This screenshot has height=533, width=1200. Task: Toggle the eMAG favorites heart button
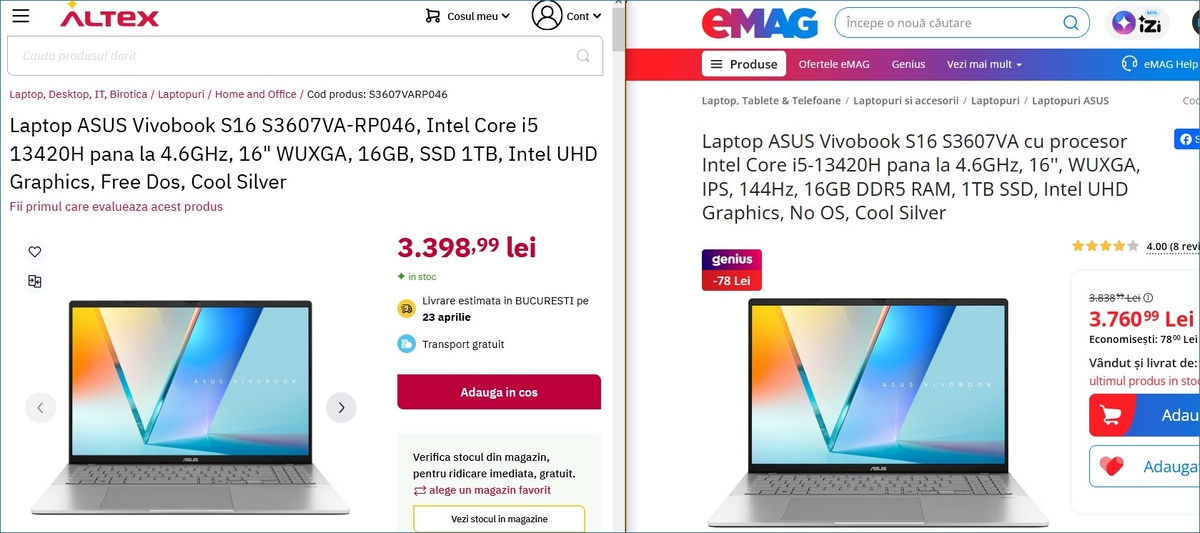point(1111,466)
